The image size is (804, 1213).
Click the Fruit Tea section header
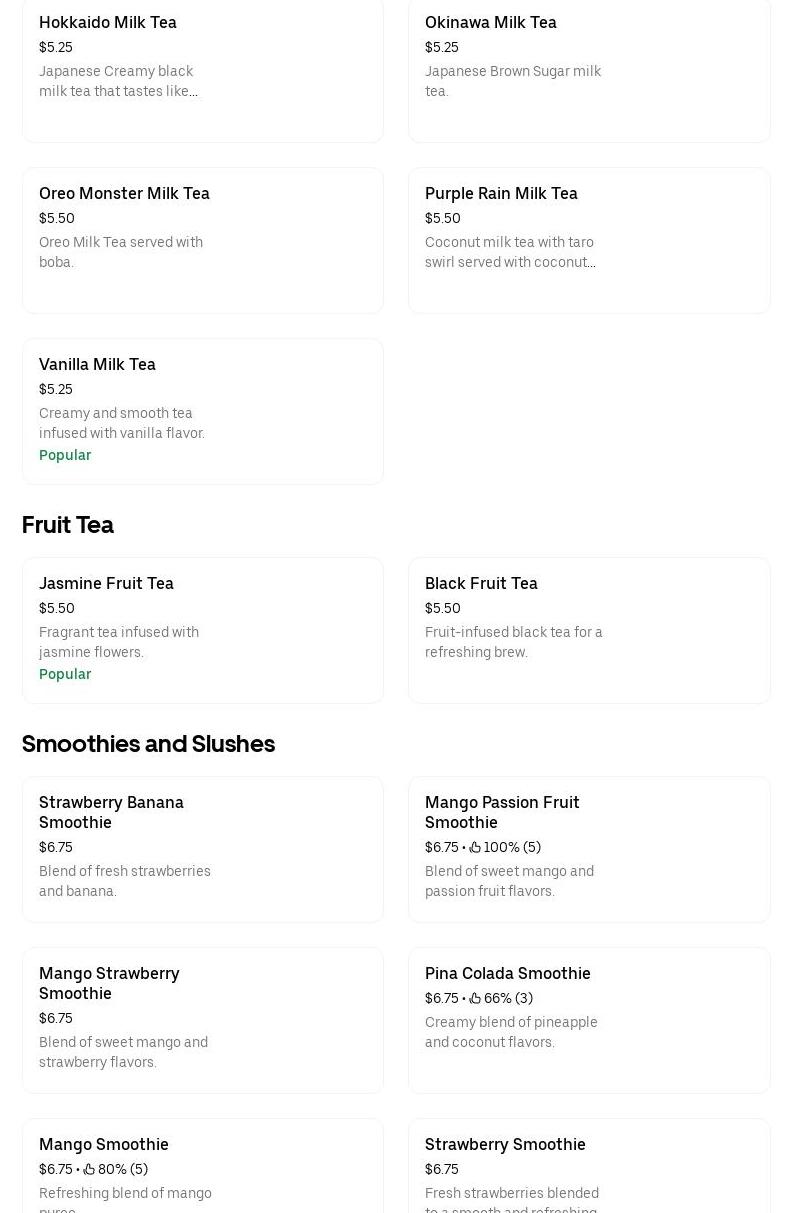tap(67, 525)
